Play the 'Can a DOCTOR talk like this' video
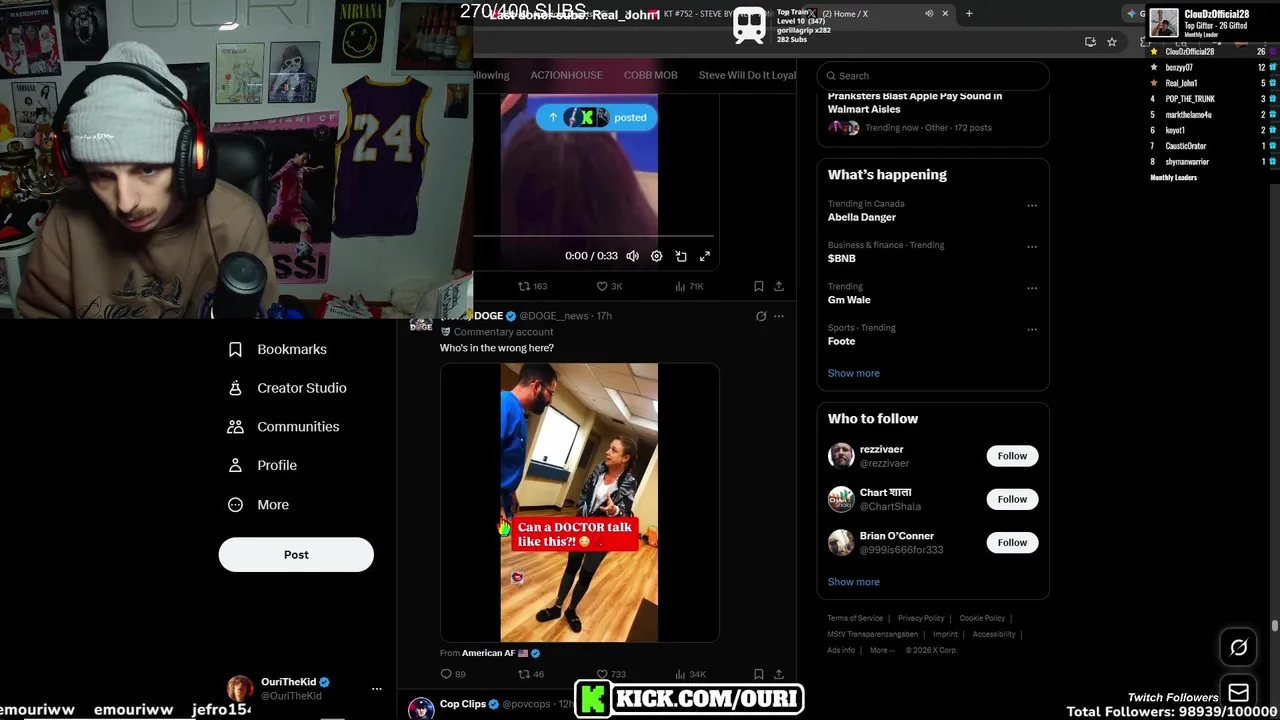 click(x=579, y=502)
